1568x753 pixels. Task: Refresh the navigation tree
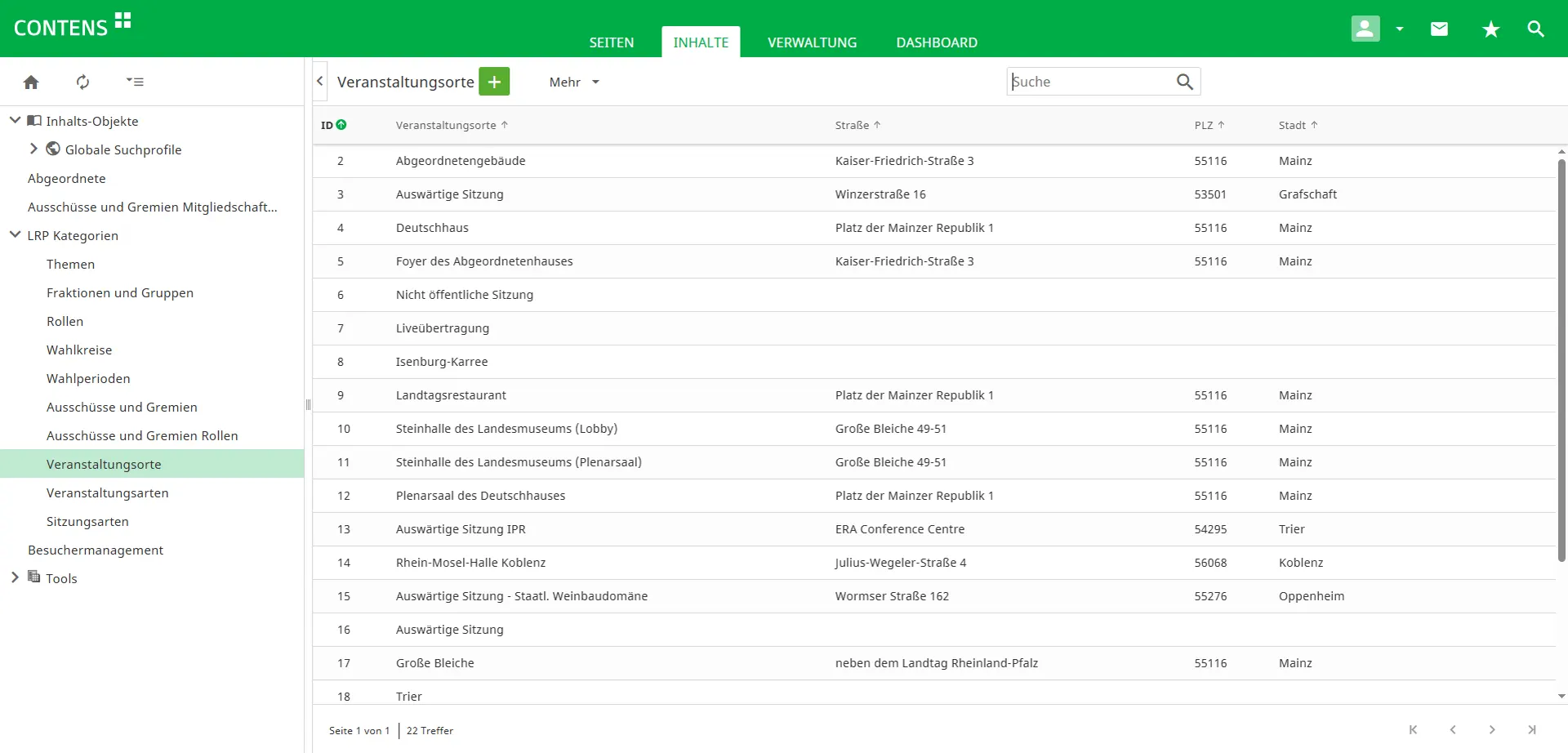click(x=82, y=82)
